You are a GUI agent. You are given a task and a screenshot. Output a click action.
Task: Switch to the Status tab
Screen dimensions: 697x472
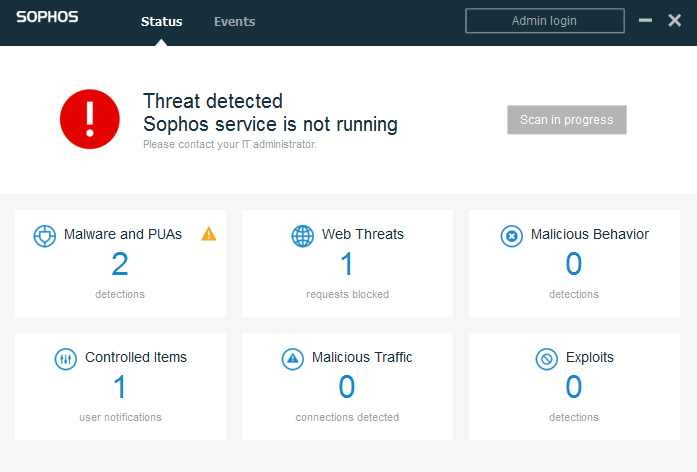tap(161, 21)
